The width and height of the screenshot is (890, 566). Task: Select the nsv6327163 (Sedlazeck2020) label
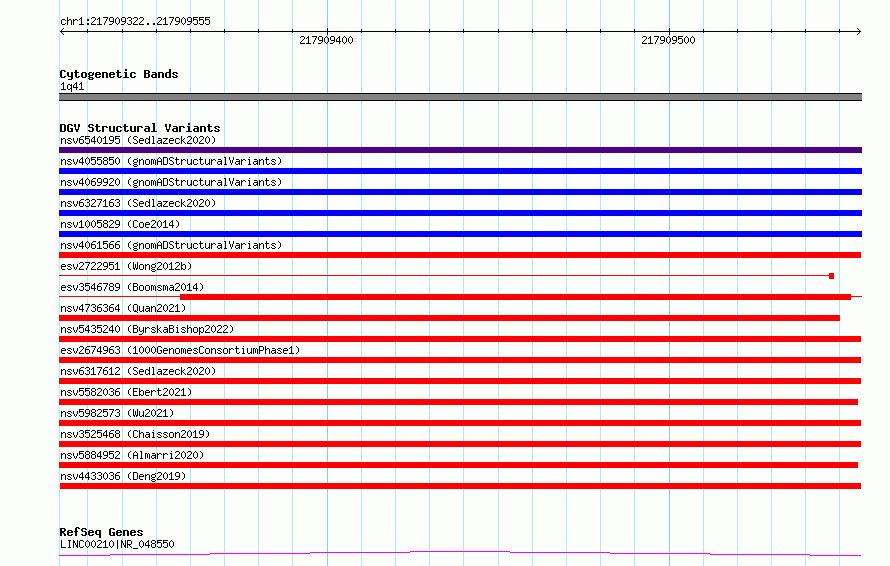[138, 203]
